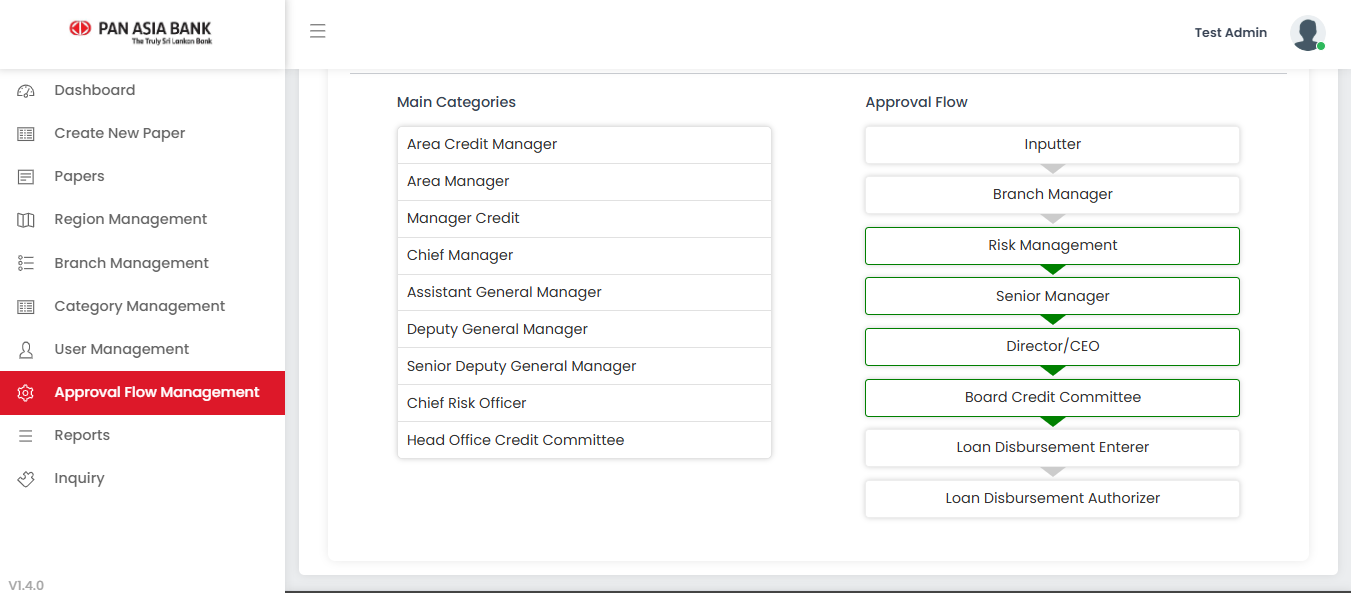Click the User Management person icon
The height and width of the screenshot is (593, 1351).
26,350
